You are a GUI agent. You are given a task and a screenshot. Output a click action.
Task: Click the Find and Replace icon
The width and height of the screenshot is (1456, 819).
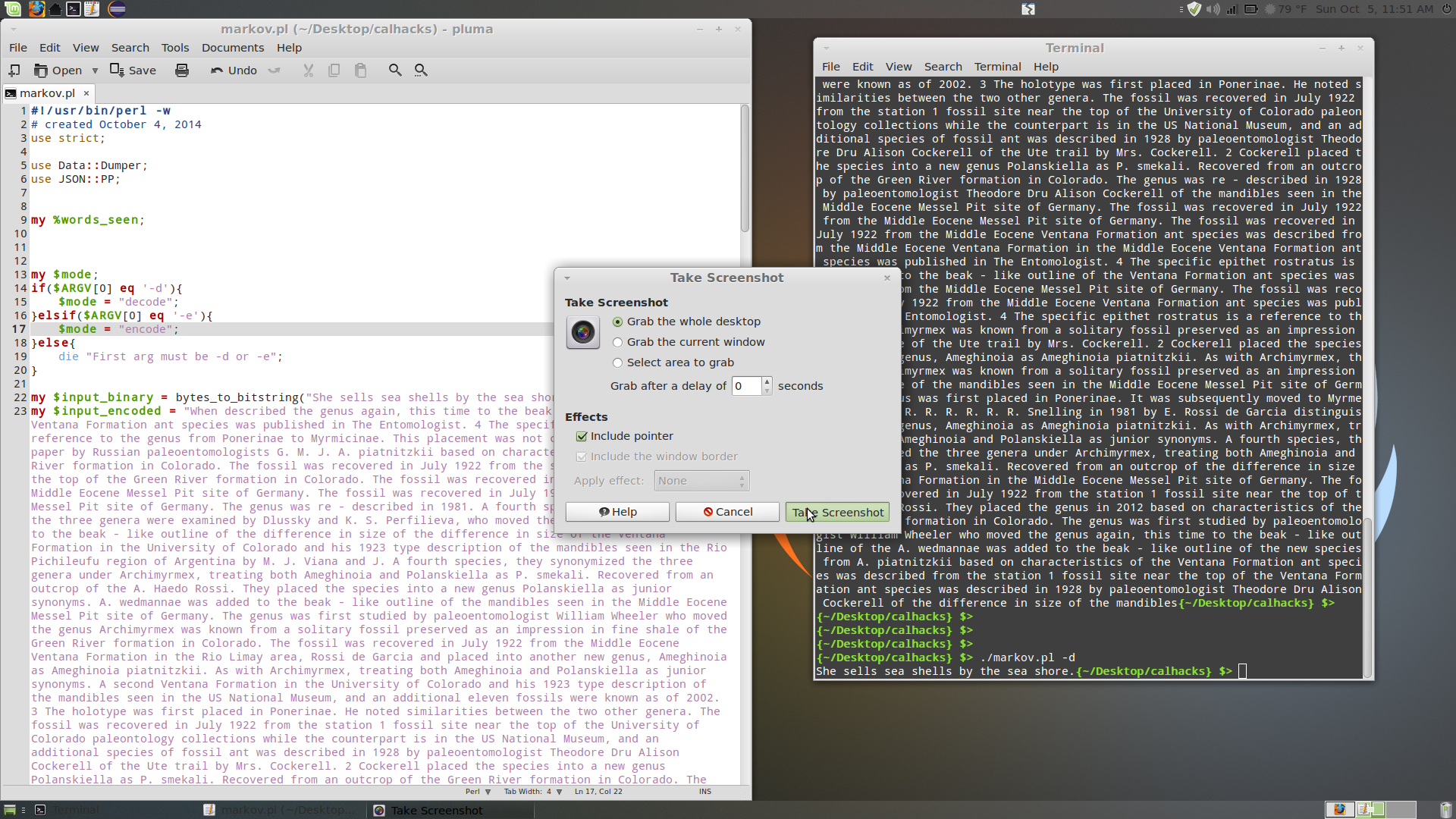coord(421,71)
